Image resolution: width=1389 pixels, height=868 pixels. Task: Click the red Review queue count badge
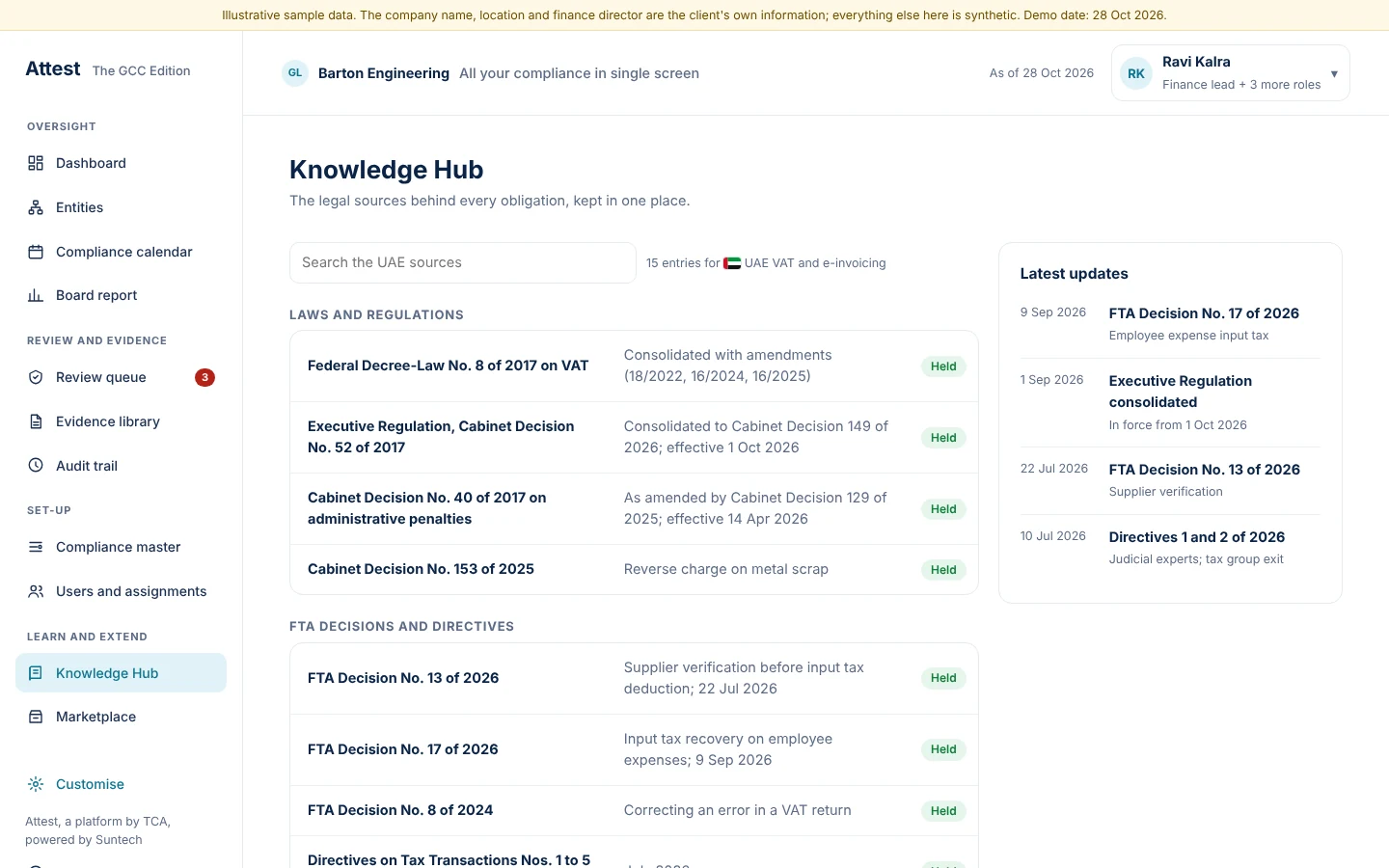(x=204, y=377)
